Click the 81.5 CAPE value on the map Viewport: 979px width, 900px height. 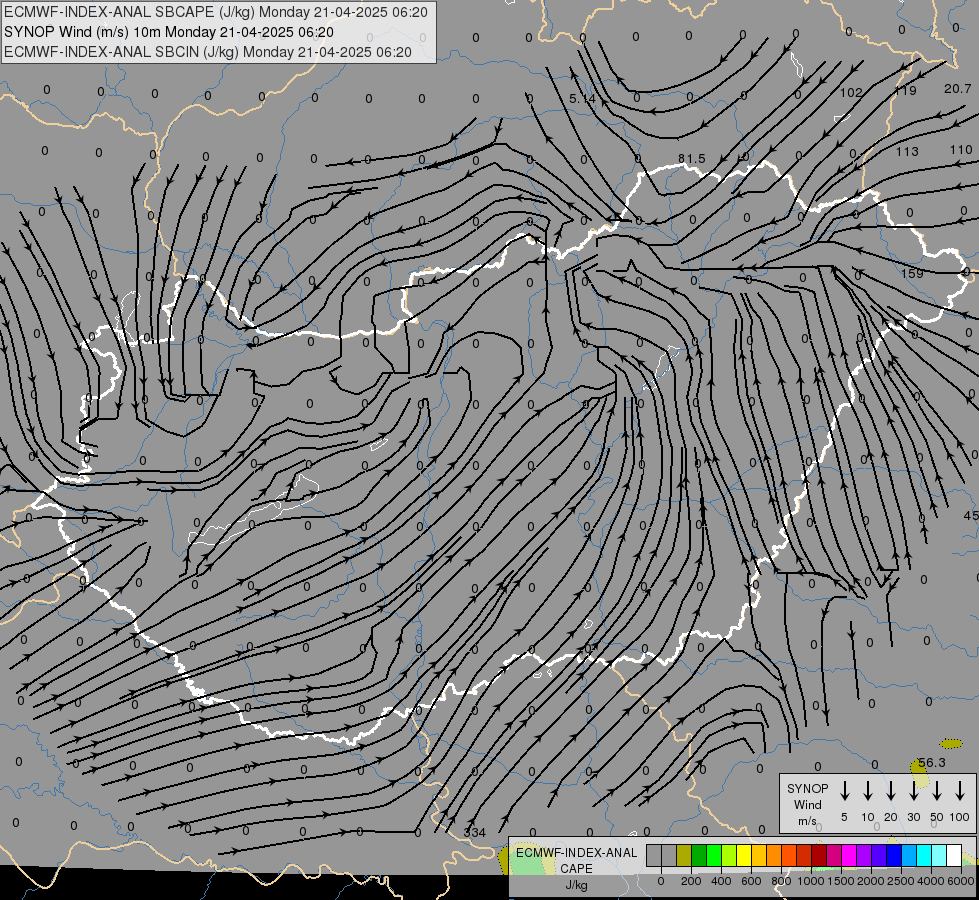(x=692, y=159)
